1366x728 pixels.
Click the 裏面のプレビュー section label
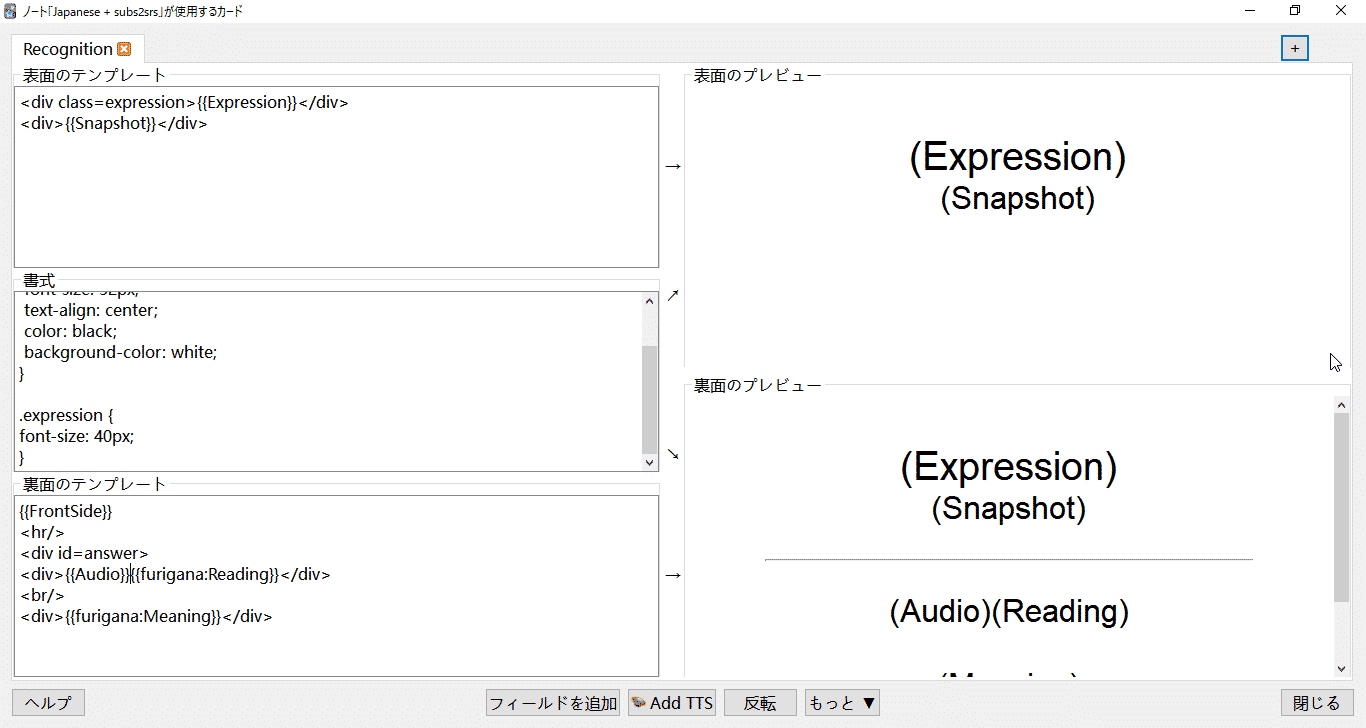(x=758, y=385)
